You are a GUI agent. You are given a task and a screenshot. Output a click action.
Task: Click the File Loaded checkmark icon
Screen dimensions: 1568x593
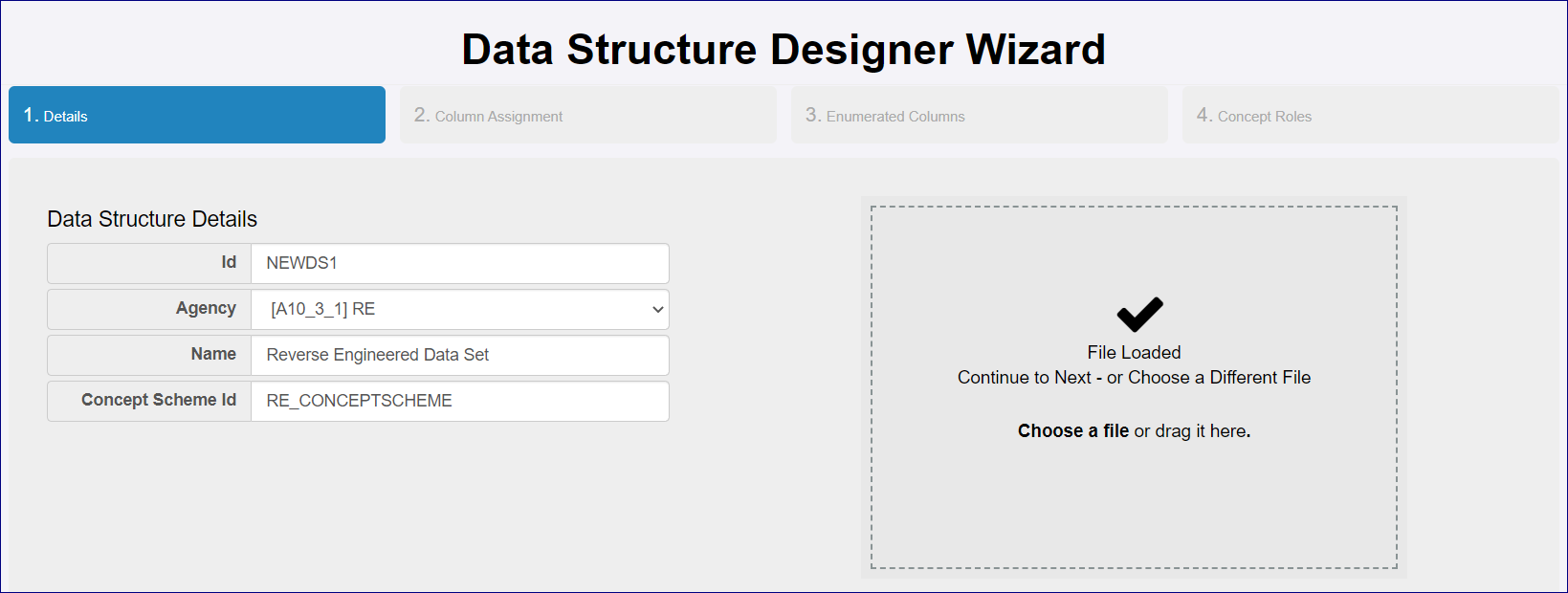1139,314
